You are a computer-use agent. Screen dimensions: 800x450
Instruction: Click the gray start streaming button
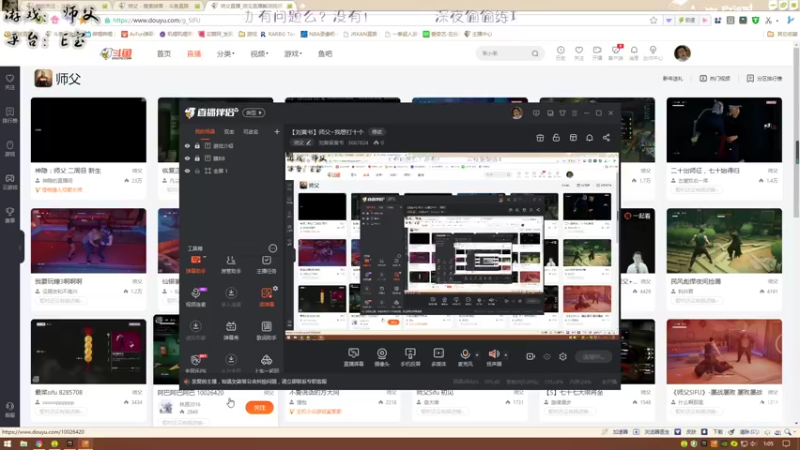593,357
